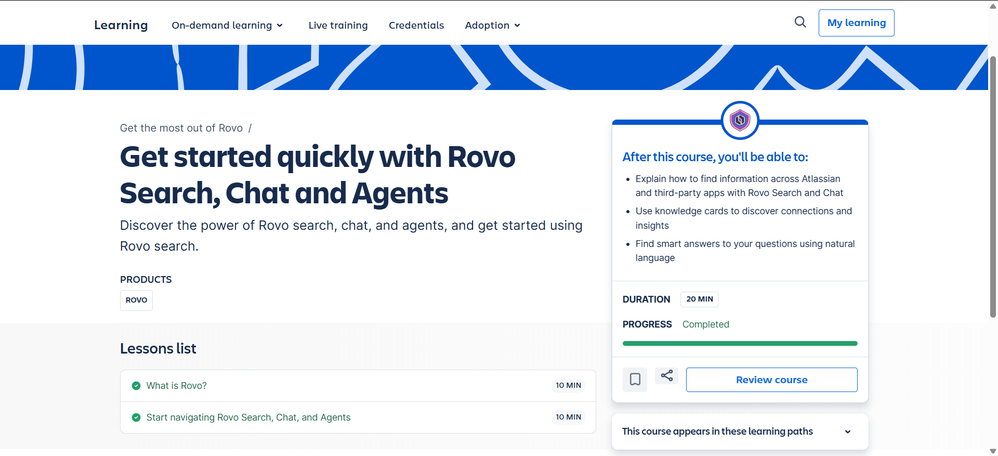
Task: Open 'Start navigating Rovo Search, Chat, and Agents' lesson
Action: click(248, 417)
